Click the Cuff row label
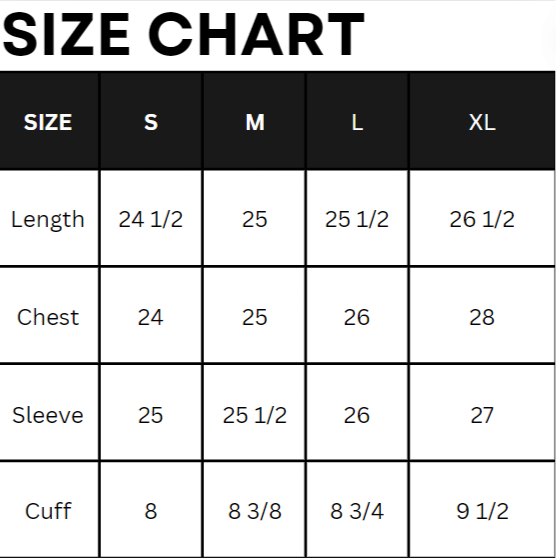This screenshot has width=556, height=558. pos(48,511)
